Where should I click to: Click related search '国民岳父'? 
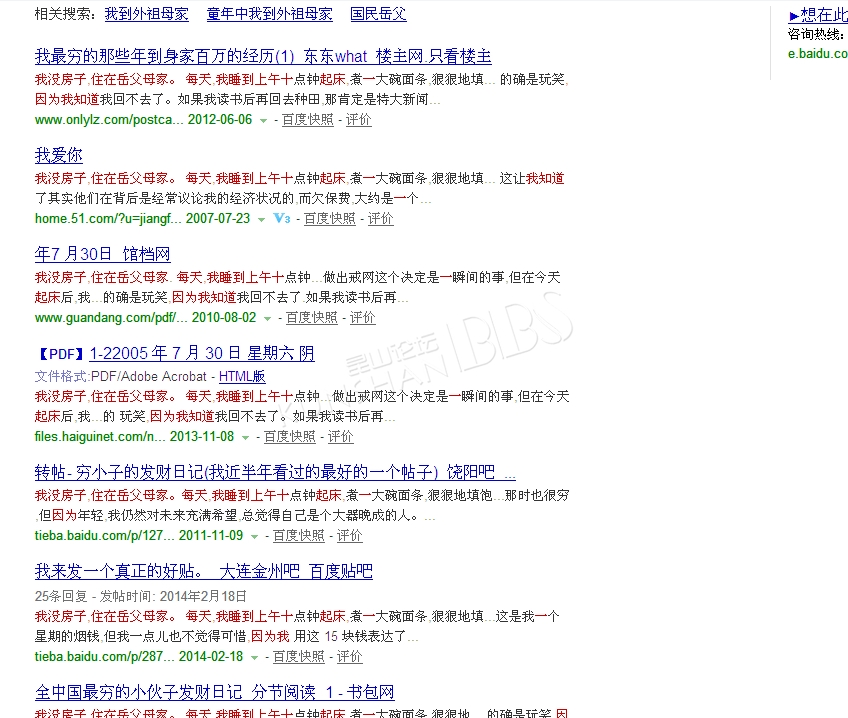(x=378, y=14)
